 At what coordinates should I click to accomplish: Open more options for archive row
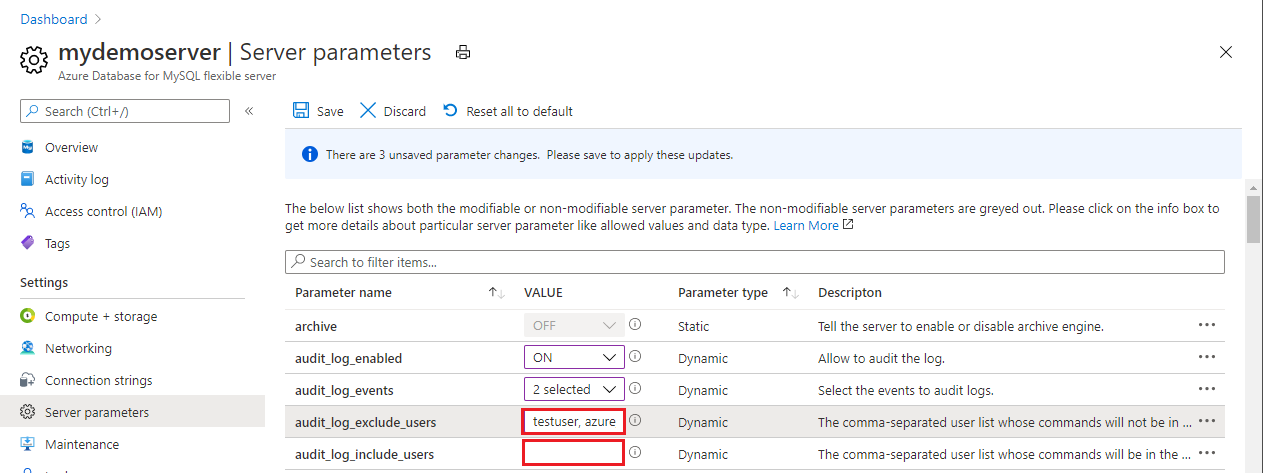pos(1207,325)
